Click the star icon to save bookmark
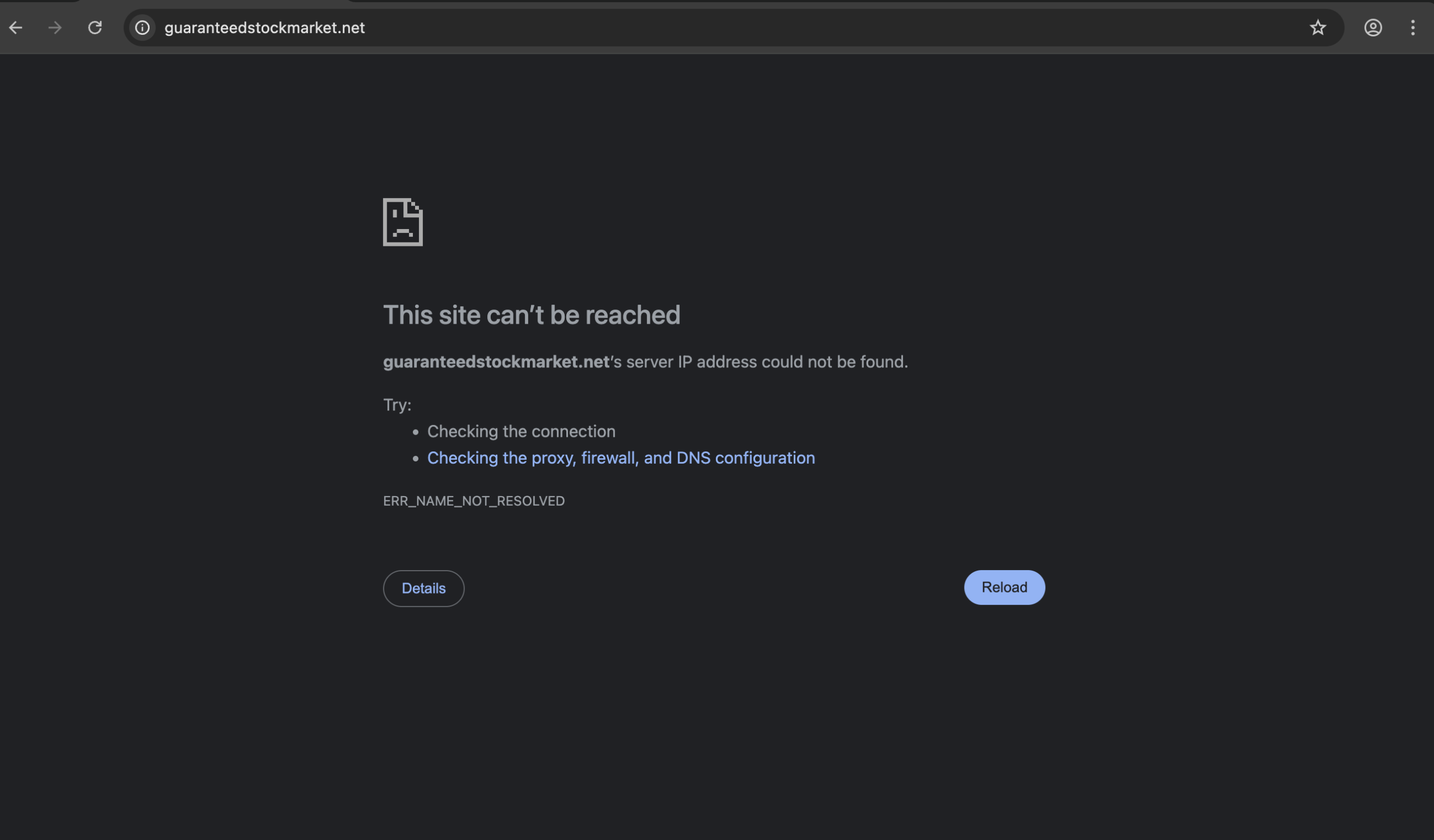The image size is (1434, 840). point(1318,27)
